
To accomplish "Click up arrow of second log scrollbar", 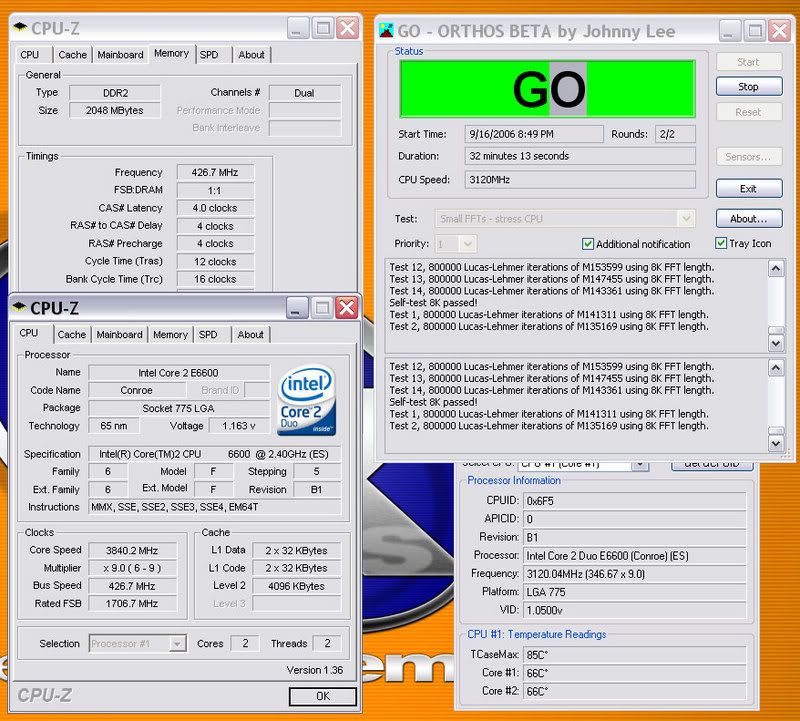I will (x=776, y=368).
